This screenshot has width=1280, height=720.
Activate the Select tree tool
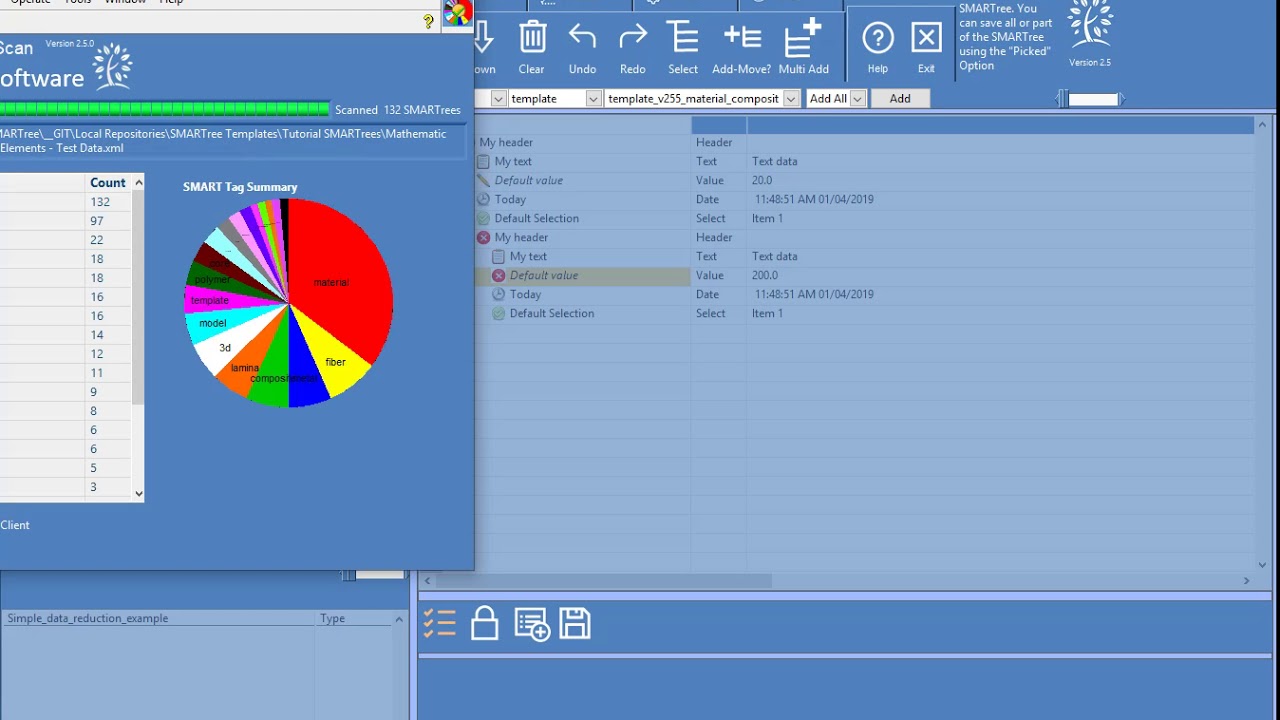click(683, 38)
